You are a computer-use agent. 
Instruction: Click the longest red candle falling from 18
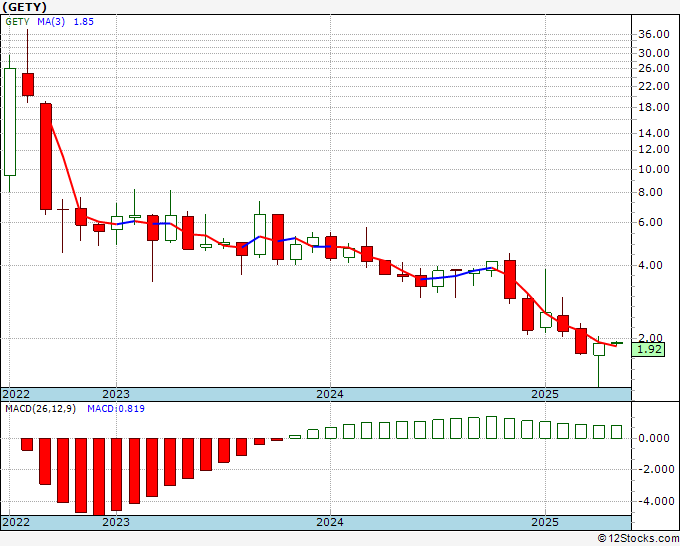[x=46, y=157]
